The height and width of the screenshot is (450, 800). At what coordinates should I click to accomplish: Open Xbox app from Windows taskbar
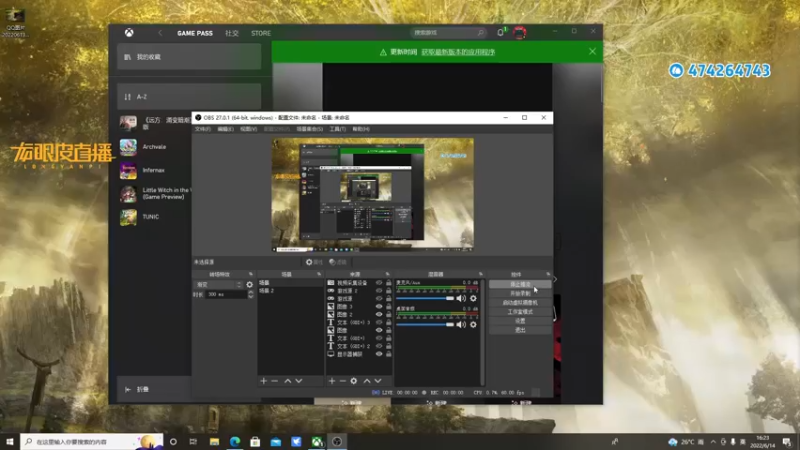pyautogui.click(x=317, y=442)
